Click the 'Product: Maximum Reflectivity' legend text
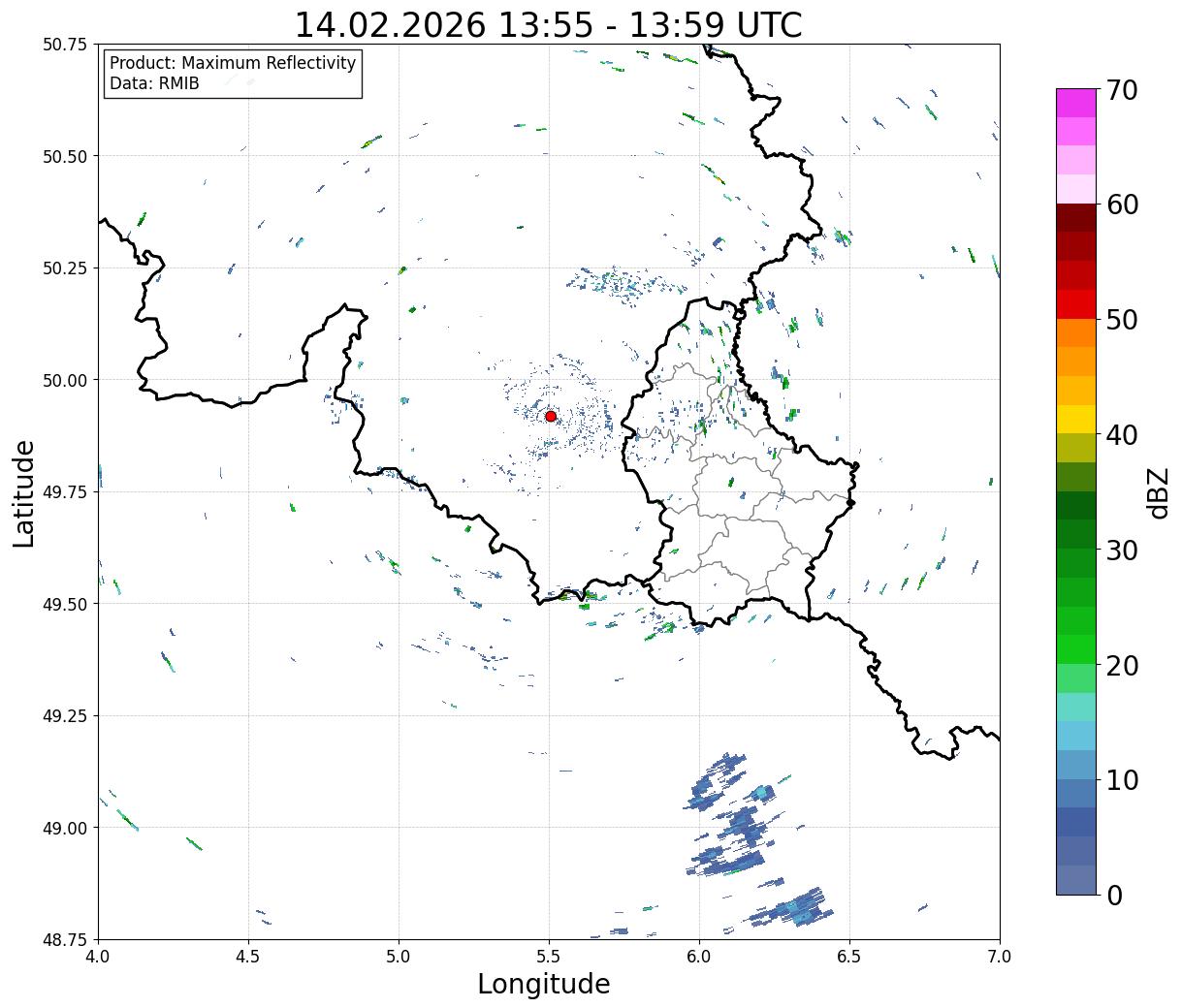The height and width of the screenshot is (1008, 1182). coord(233,63)
